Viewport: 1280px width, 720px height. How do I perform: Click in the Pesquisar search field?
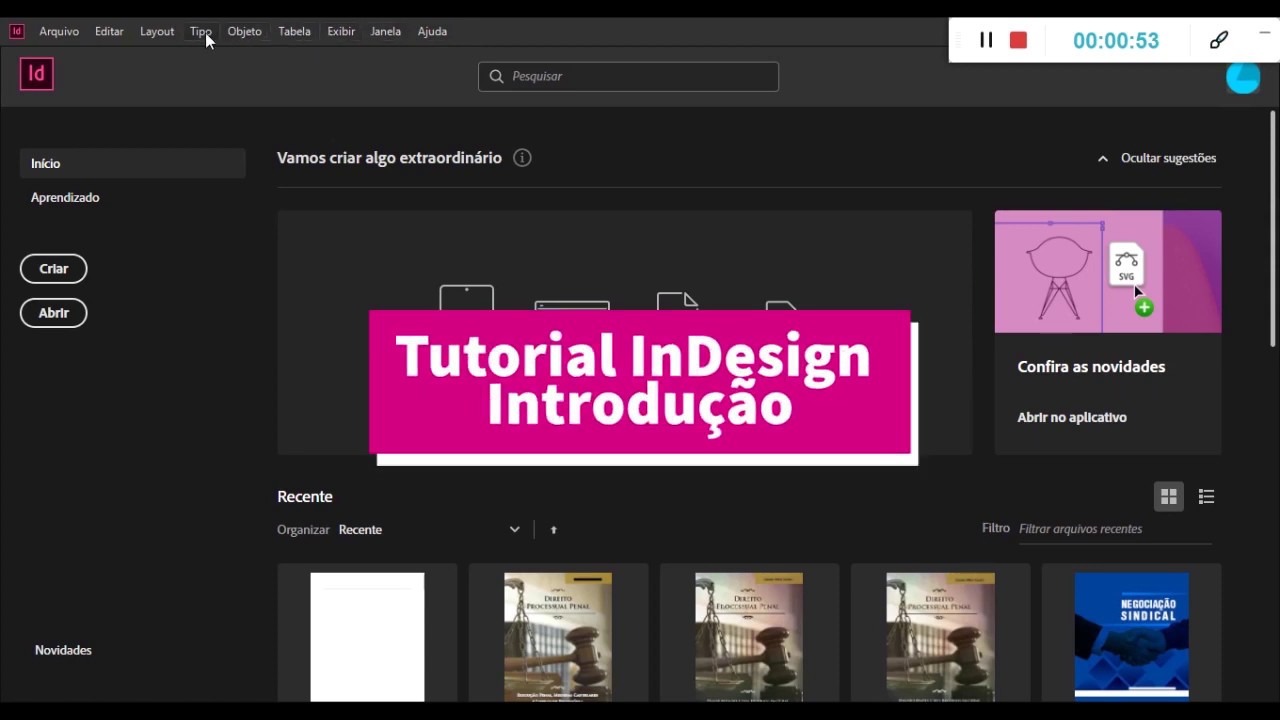[x=628, y=76]
